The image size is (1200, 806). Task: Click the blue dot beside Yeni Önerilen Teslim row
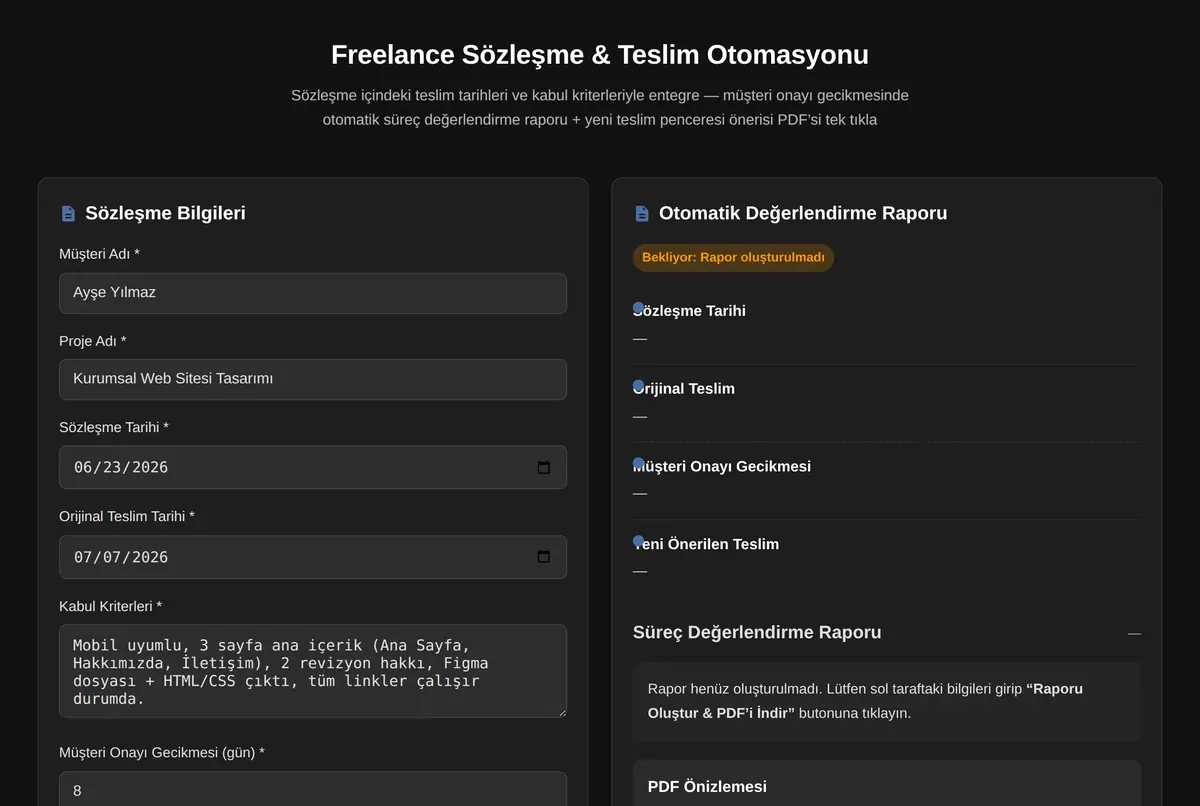point(638,541)
